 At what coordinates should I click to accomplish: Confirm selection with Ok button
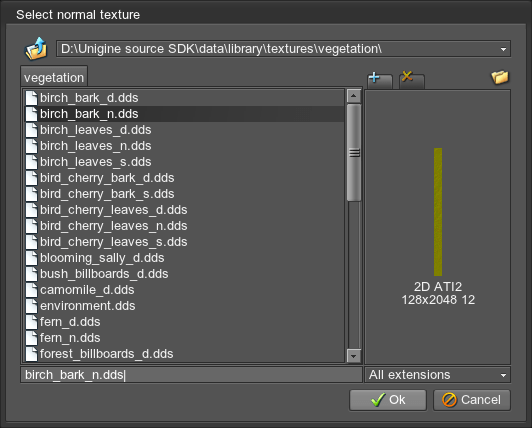[x=388, y=400]
